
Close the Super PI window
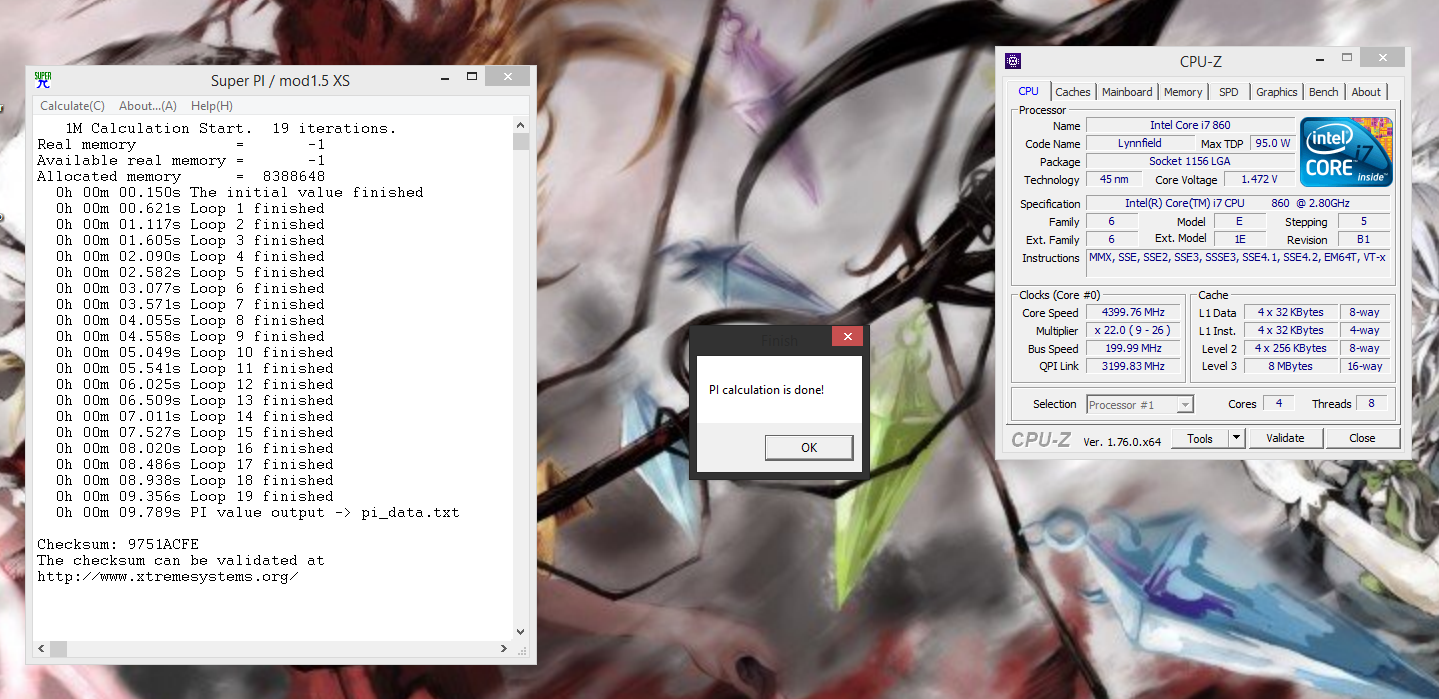(x=510, y=77)
